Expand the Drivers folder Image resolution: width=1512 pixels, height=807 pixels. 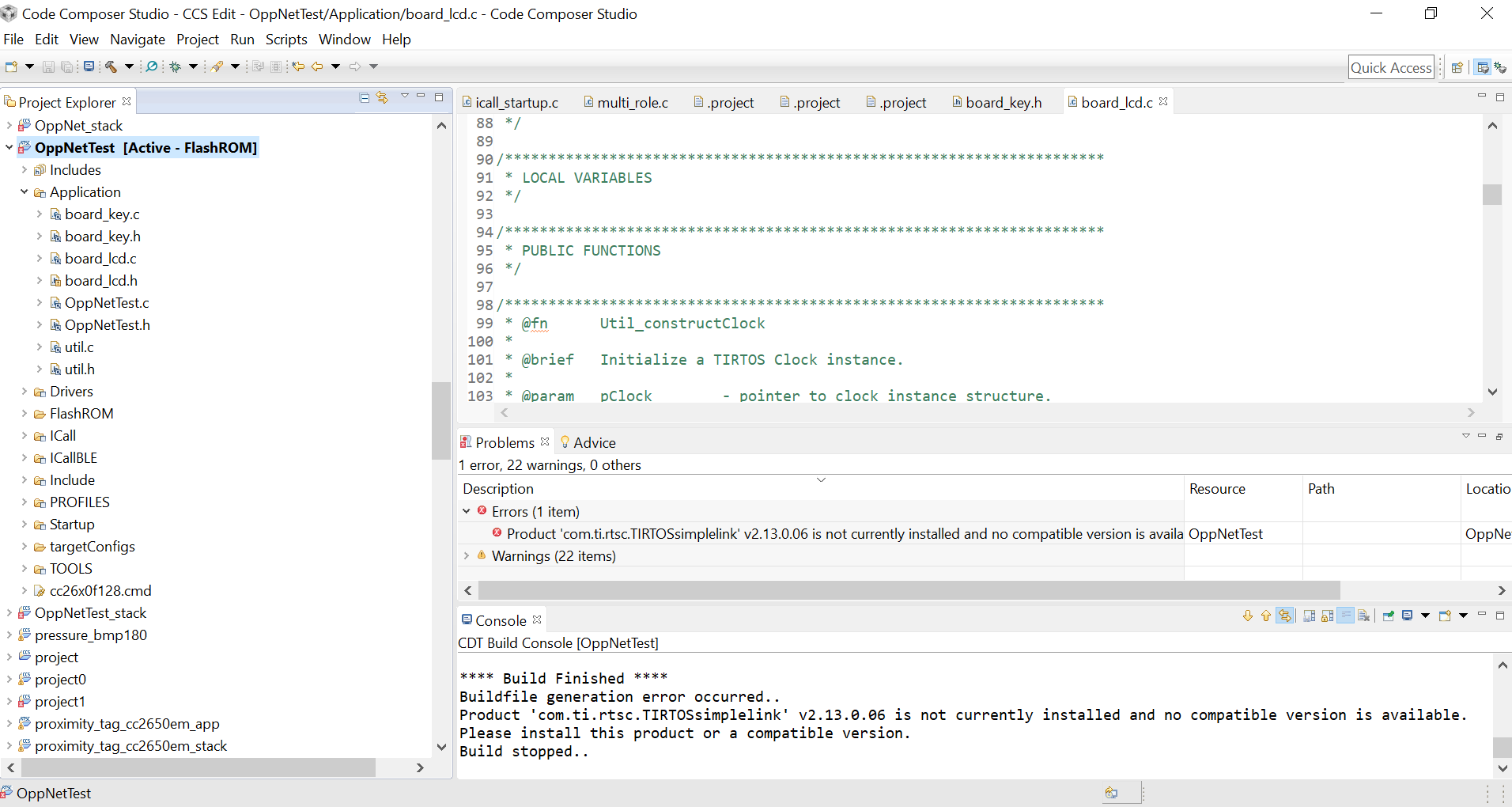25,391
